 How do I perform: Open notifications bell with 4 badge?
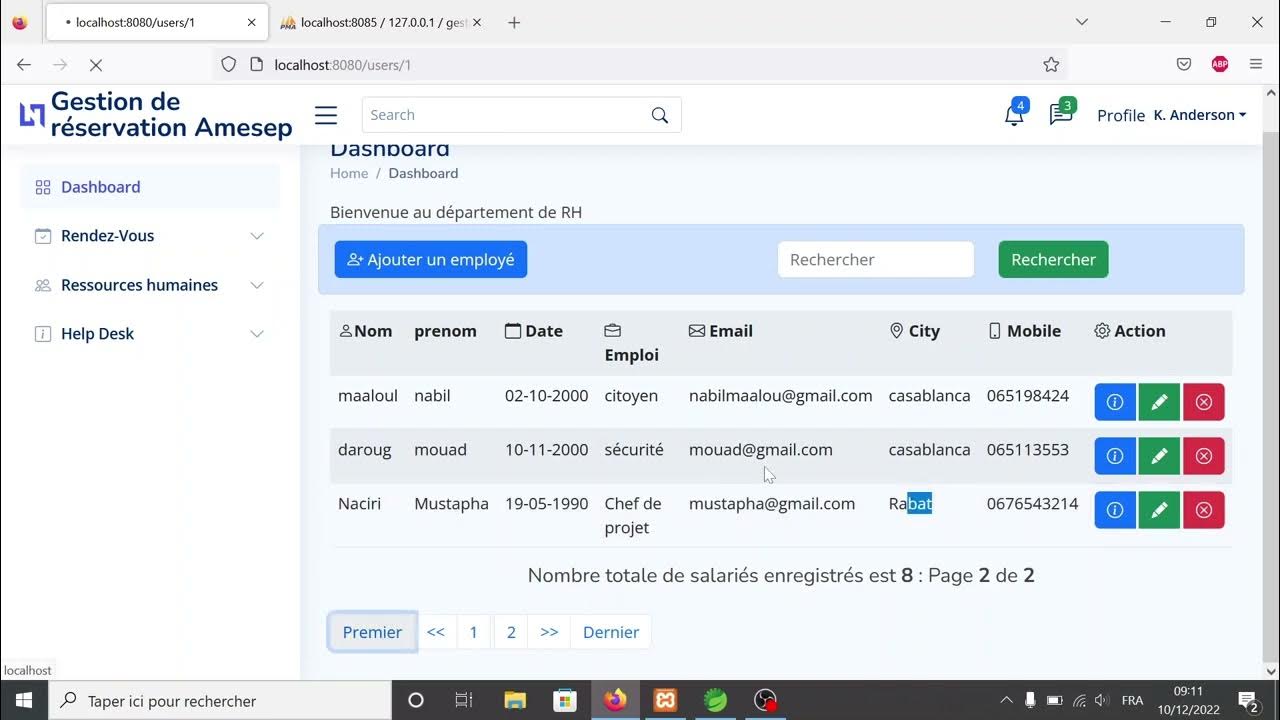pyautogui.click(x=1014, y=114)
